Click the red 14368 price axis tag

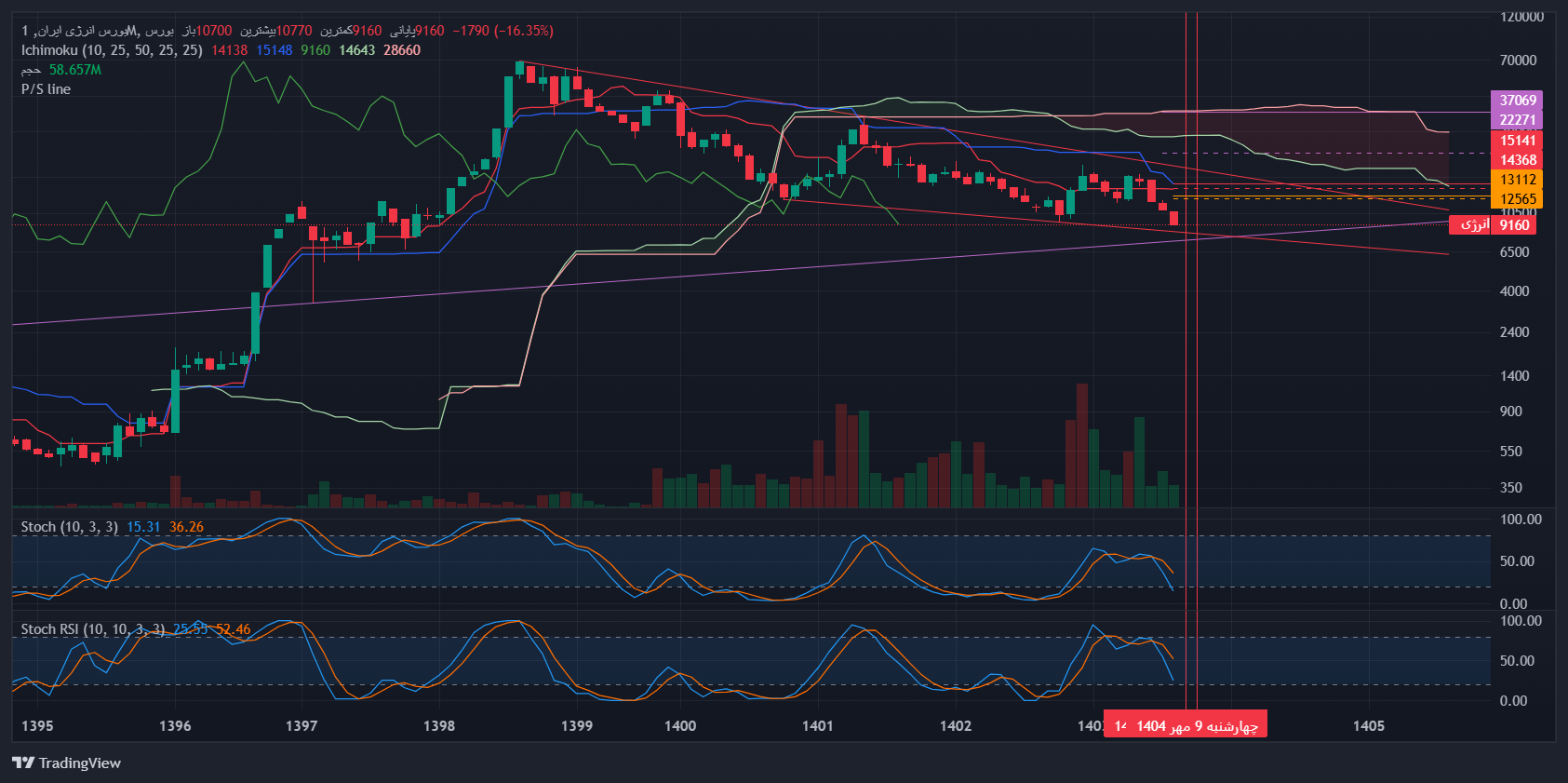1517,160
